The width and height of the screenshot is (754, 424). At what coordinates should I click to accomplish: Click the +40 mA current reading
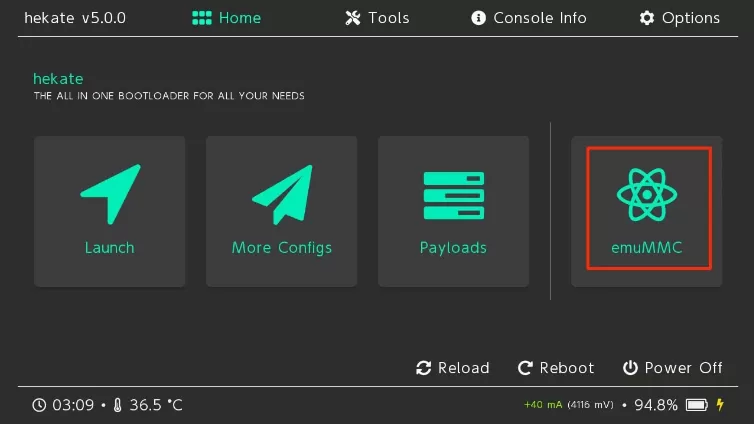[x=543, y=405]
